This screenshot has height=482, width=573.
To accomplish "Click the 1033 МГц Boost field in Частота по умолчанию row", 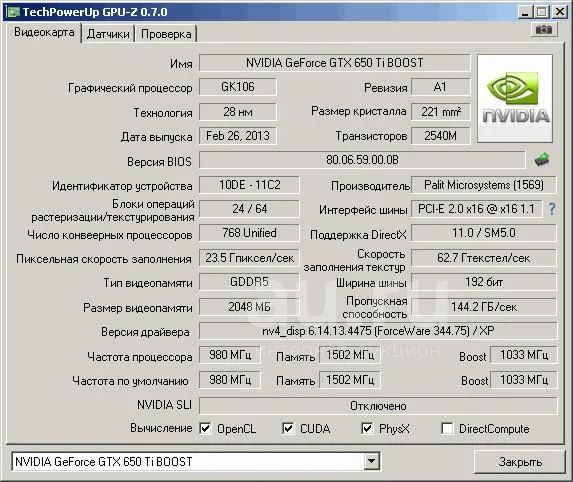I will [524, 380].
